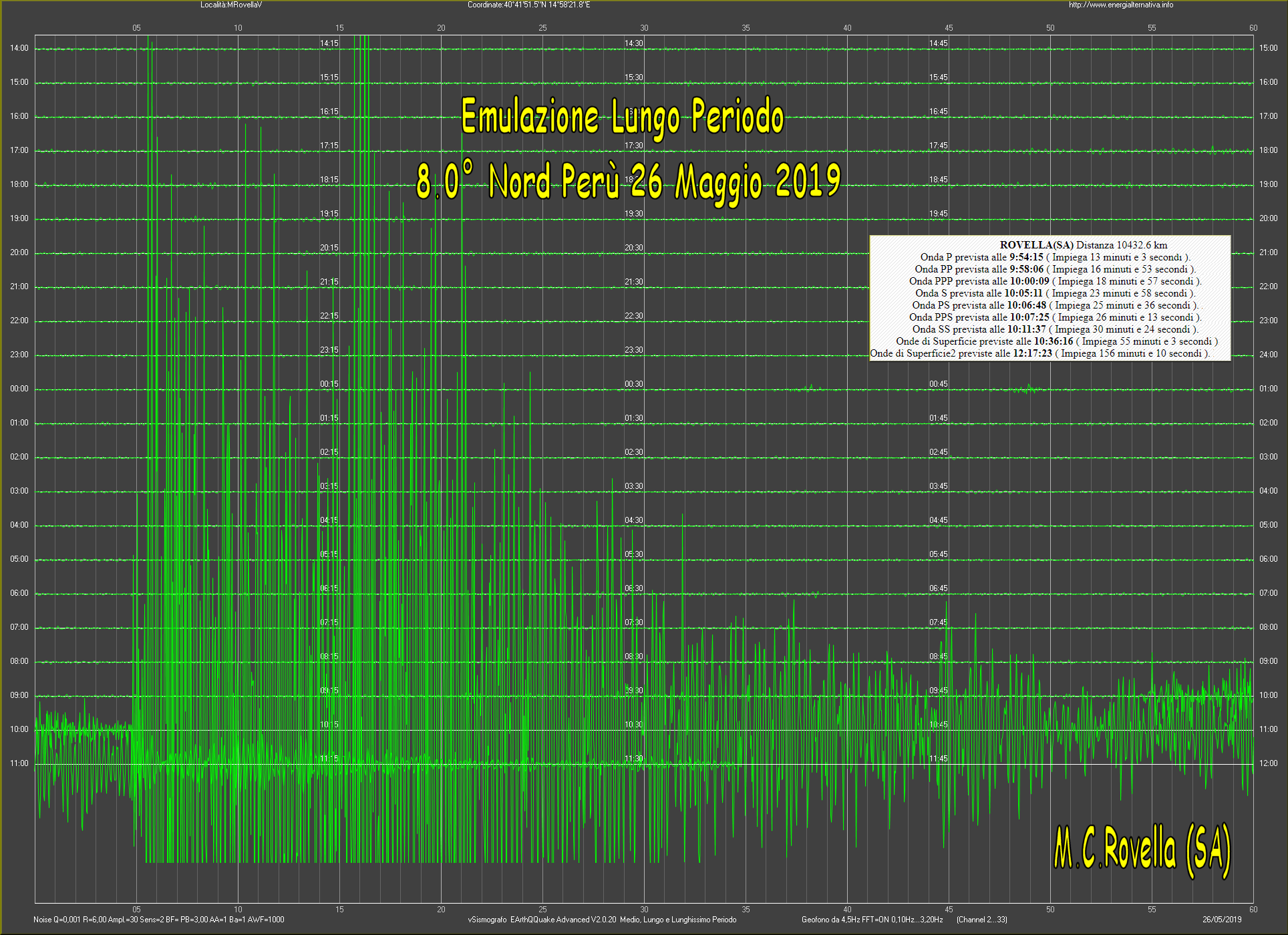Select the '14:45' trace label
This screenshot has width=1288, height=935.
point(939,43)
